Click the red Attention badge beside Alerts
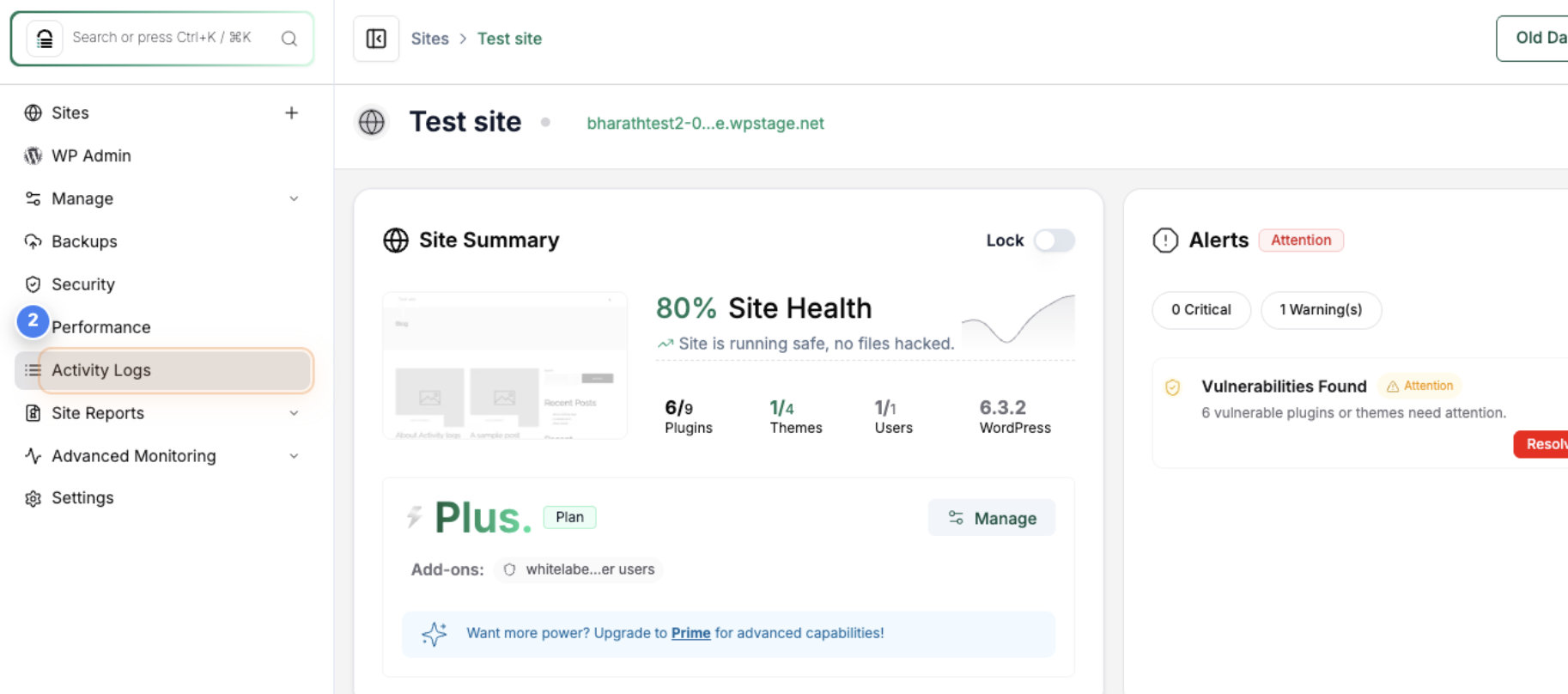Viewport: 1568px width, 694px height. tap(1301, 240)
